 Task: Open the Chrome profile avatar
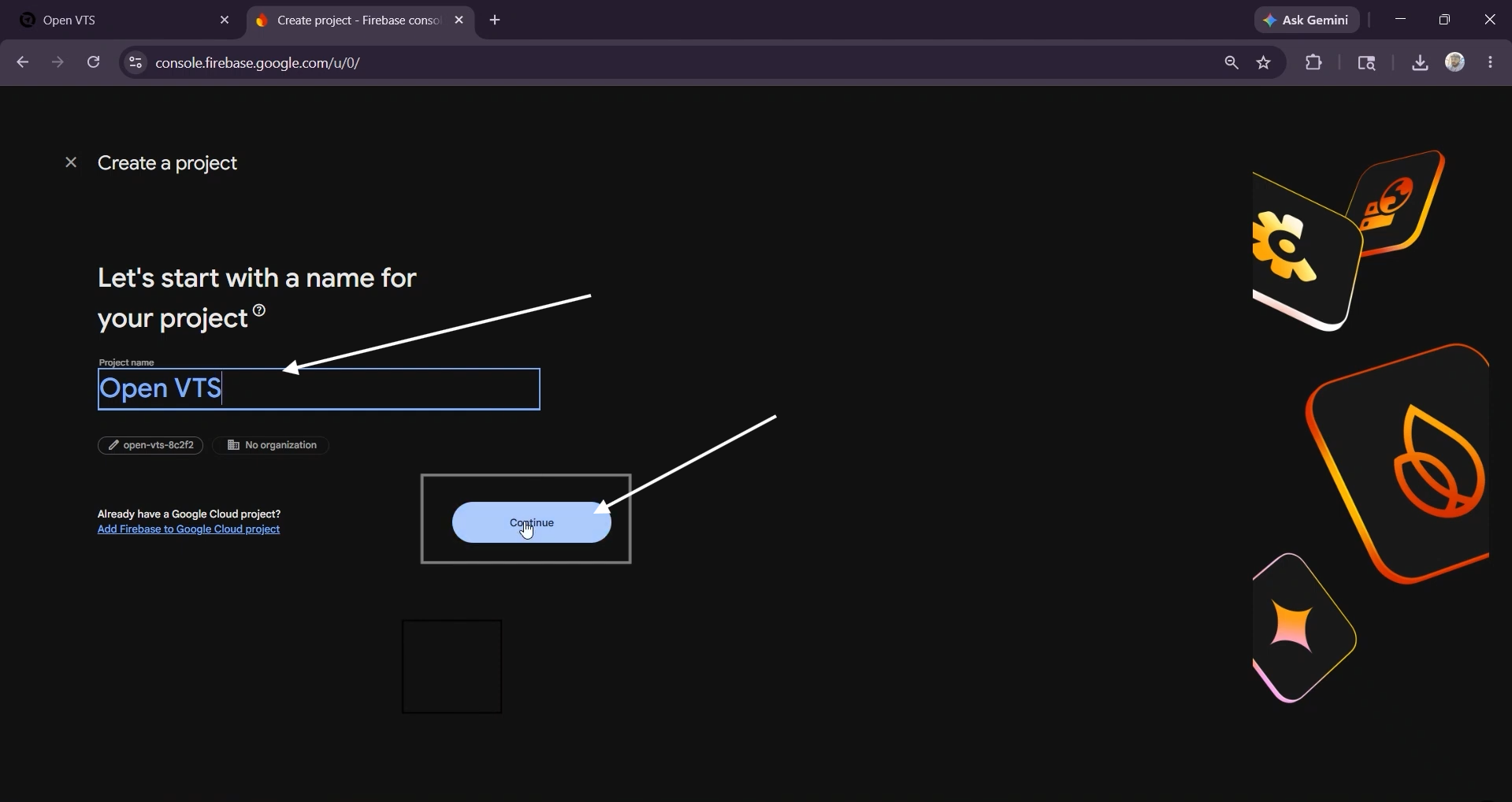tap(1455, 63)
